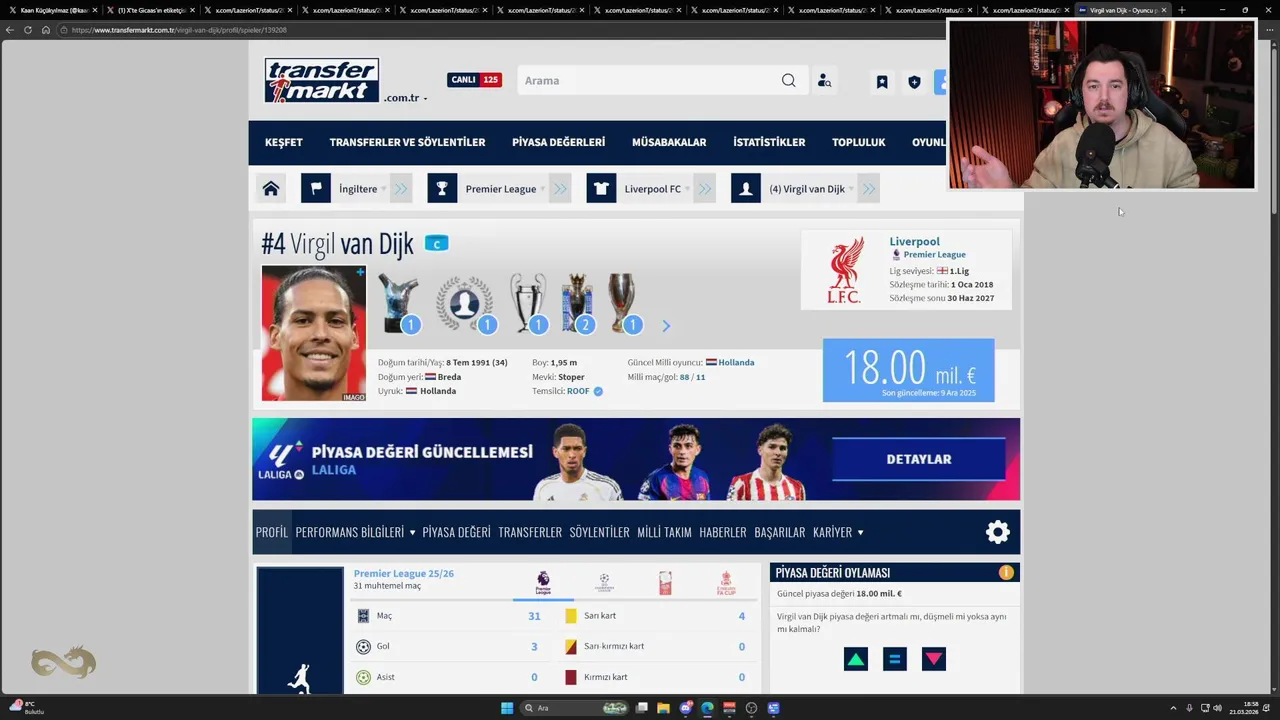
Task: Open Microsoft Edge from the taskbar
Action: coord(707,708)
